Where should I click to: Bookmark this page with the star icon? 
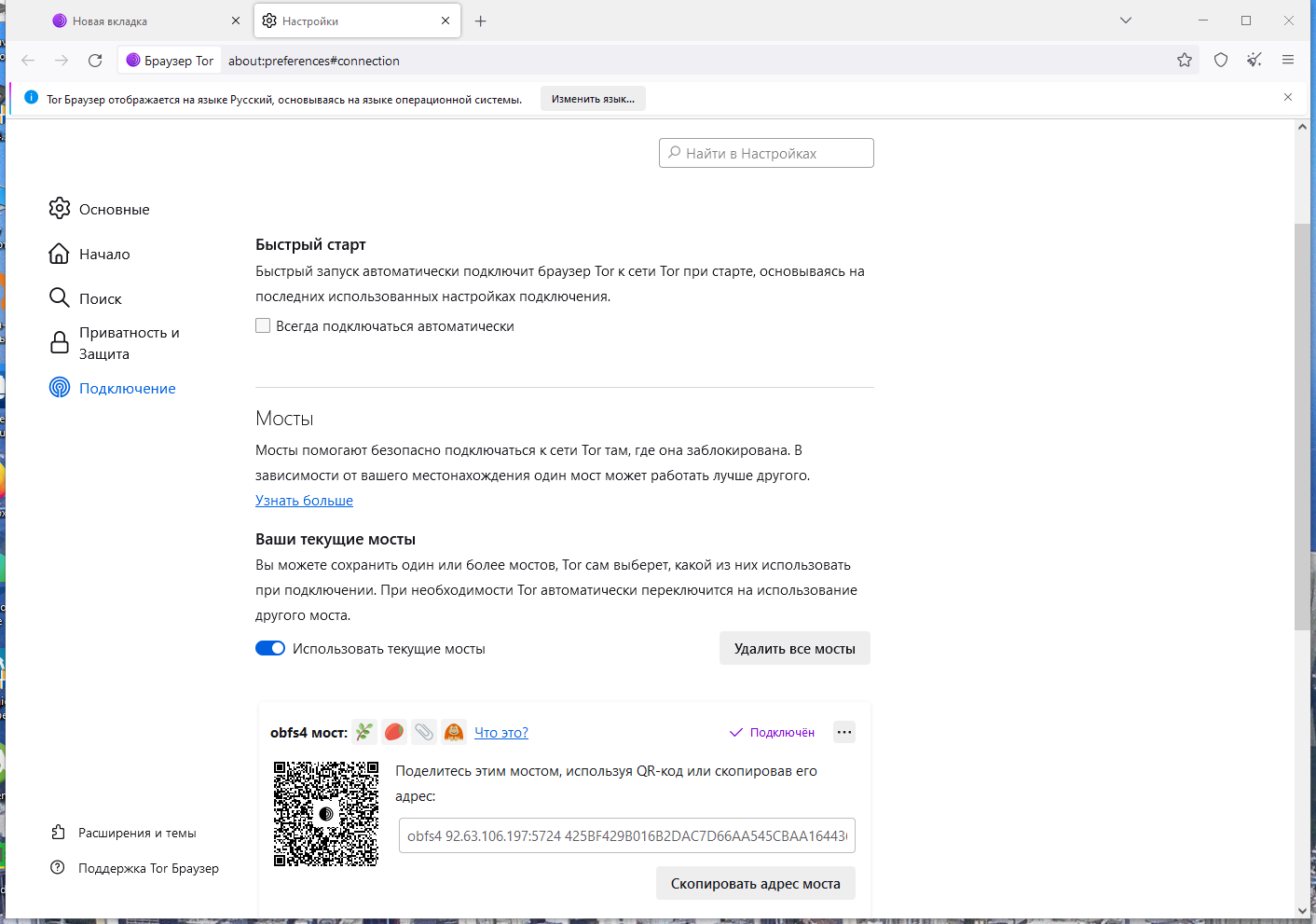tap(1185, 61)
